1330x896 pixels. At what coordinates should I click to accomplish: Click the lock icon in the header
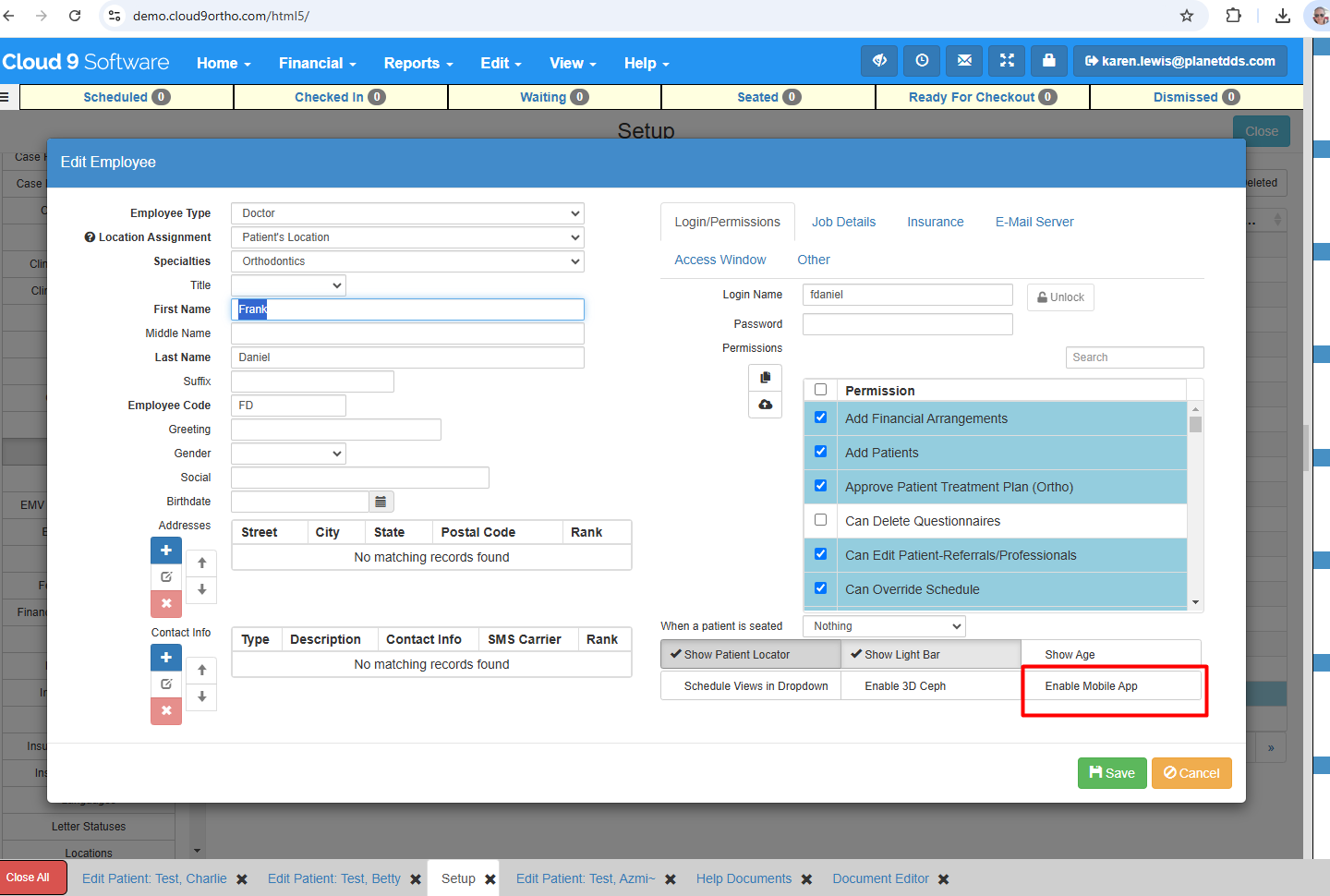pos(1049,61)
